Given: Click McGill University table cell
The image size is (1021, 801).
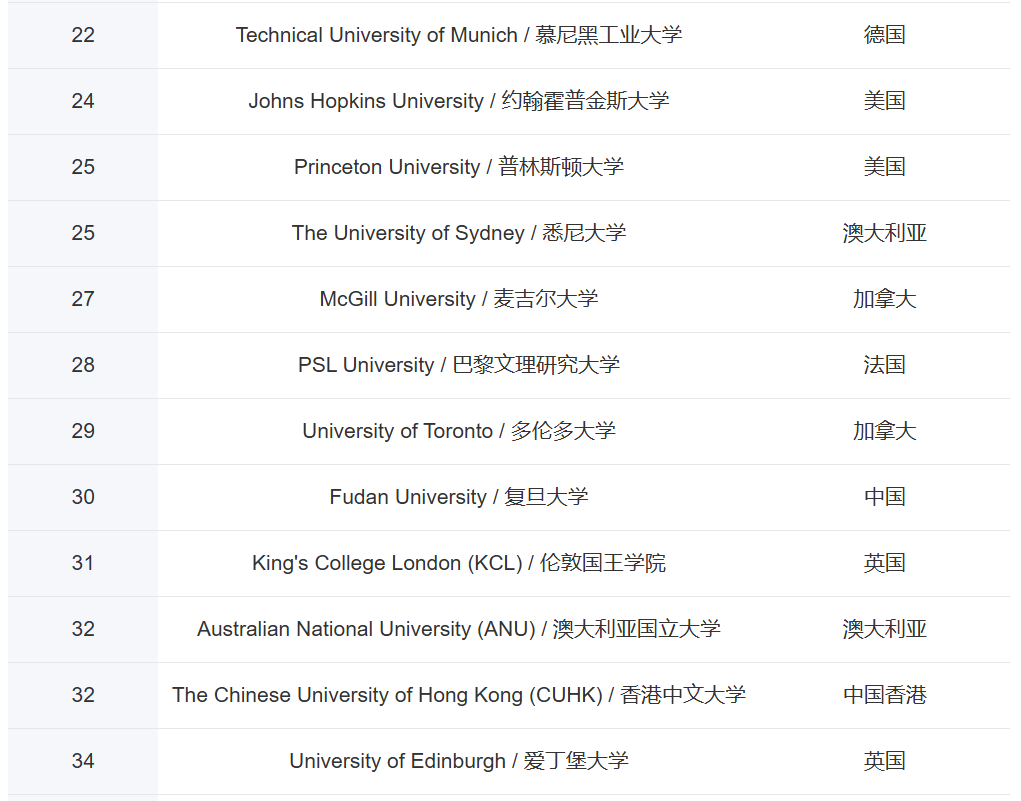Looking at the screenshot, I should pos(458,299).
